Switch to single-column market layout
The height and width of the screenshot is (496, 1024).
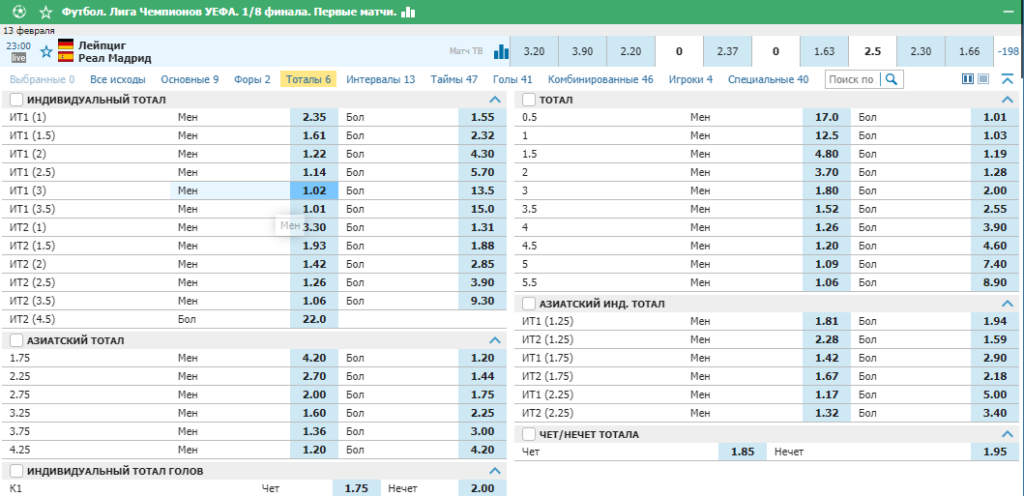pos(983,79)
